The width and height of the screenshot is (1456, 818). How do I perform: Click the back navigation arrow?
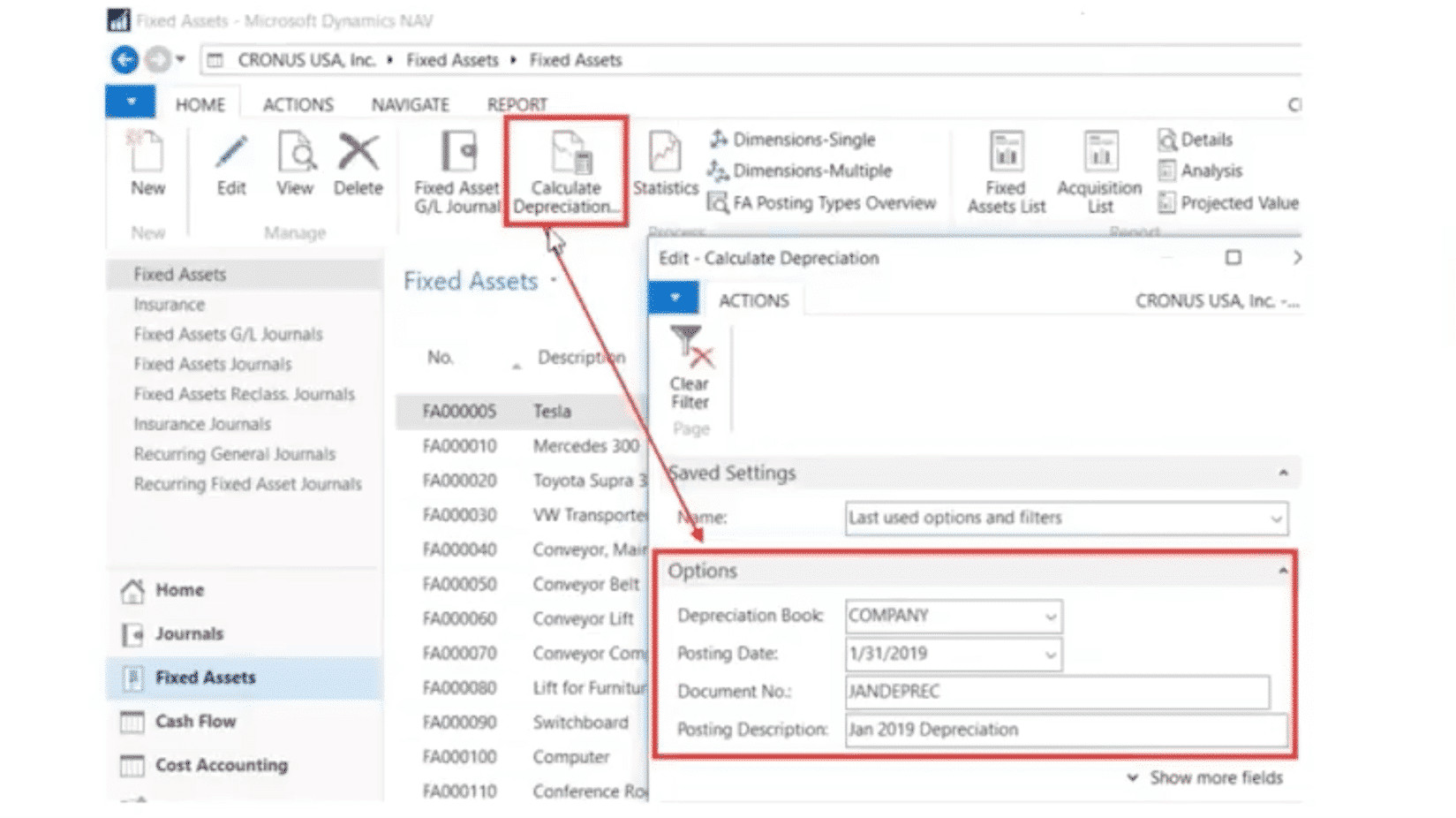(124, 60)
